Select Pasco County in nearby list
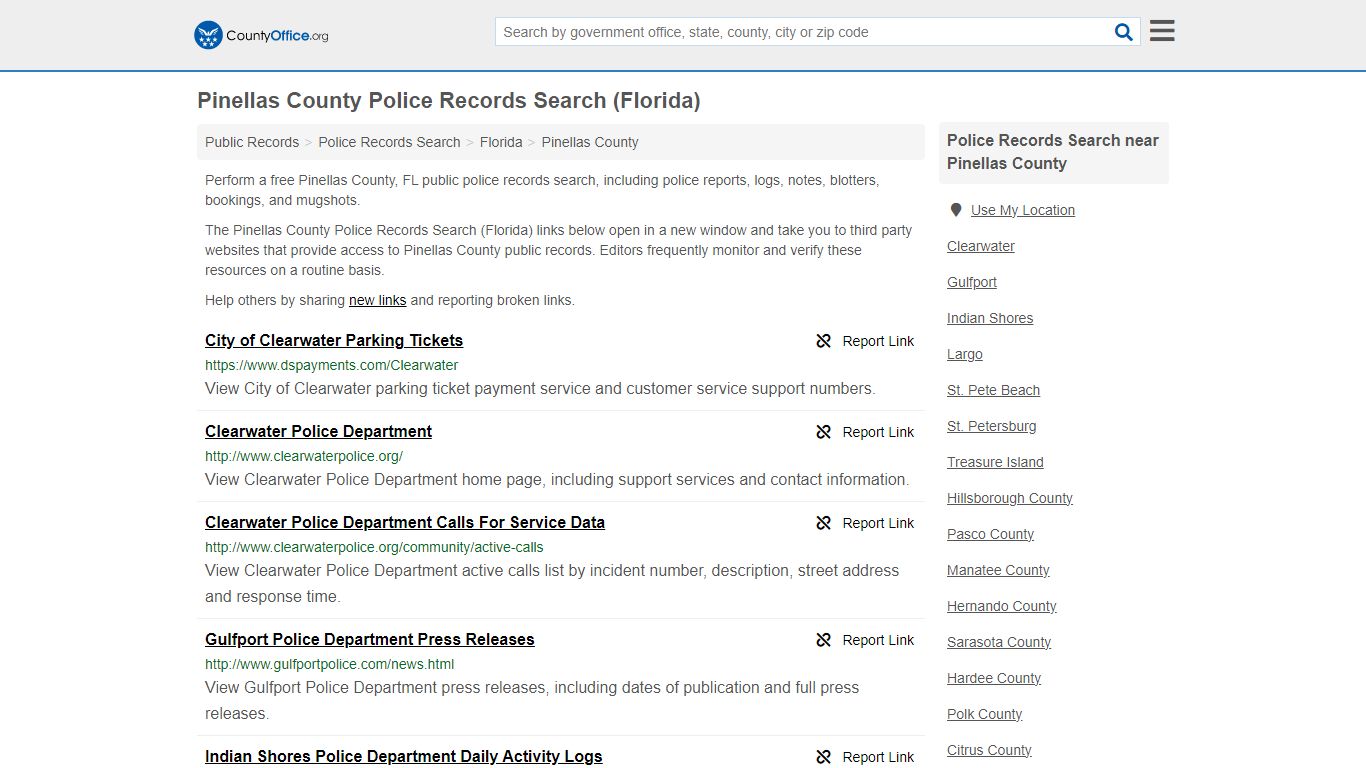Screen dimensions: 1366x768 (x=991, y=534)
